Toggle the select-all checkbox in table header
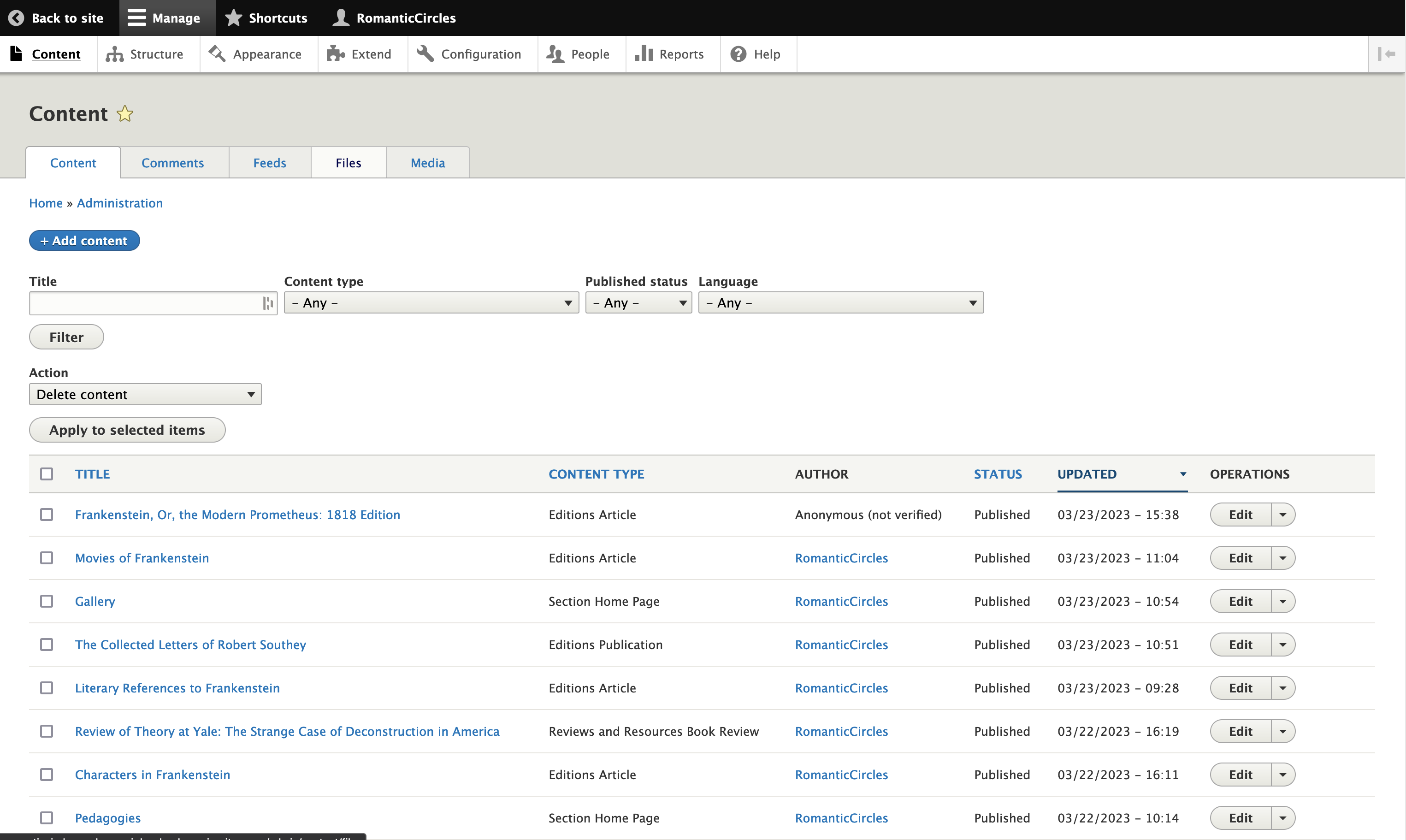This screenshot has height=840, width=1406. click(x=47, y=474)
